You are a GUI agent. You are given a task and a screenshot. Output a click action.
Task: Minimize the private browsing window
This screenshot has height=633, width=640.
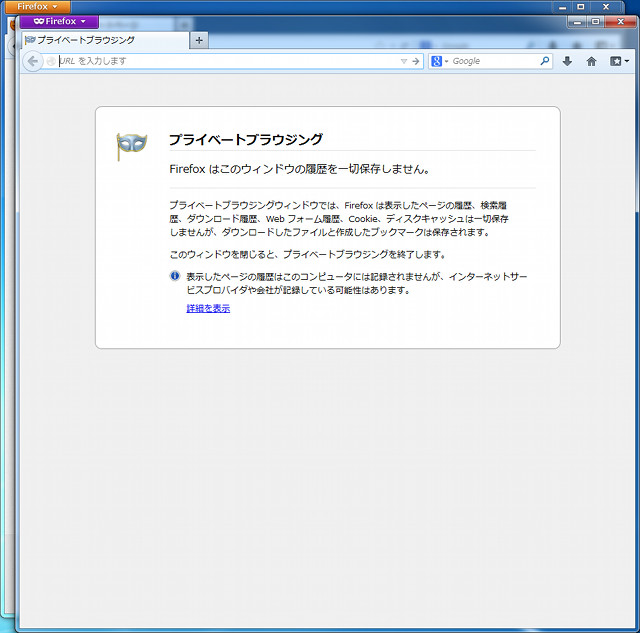(577, 22)
